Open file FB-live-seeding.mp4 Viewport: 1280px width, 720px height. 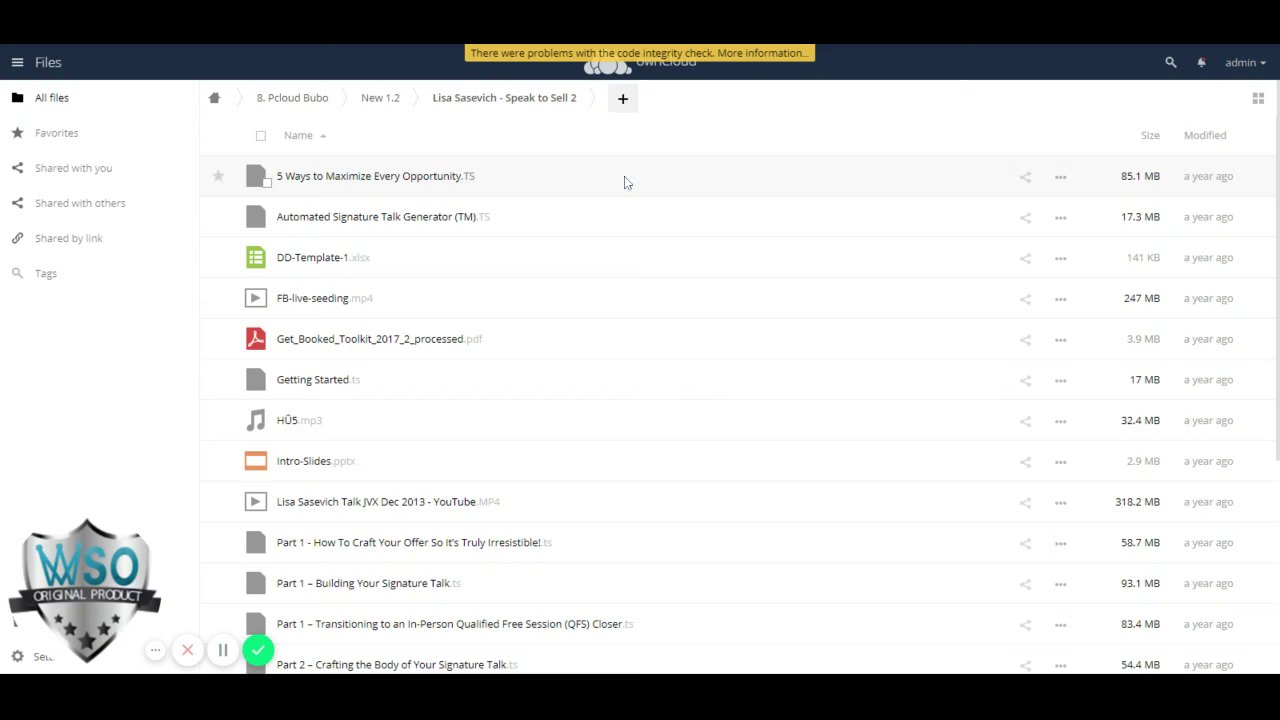[x=324, y=298]
